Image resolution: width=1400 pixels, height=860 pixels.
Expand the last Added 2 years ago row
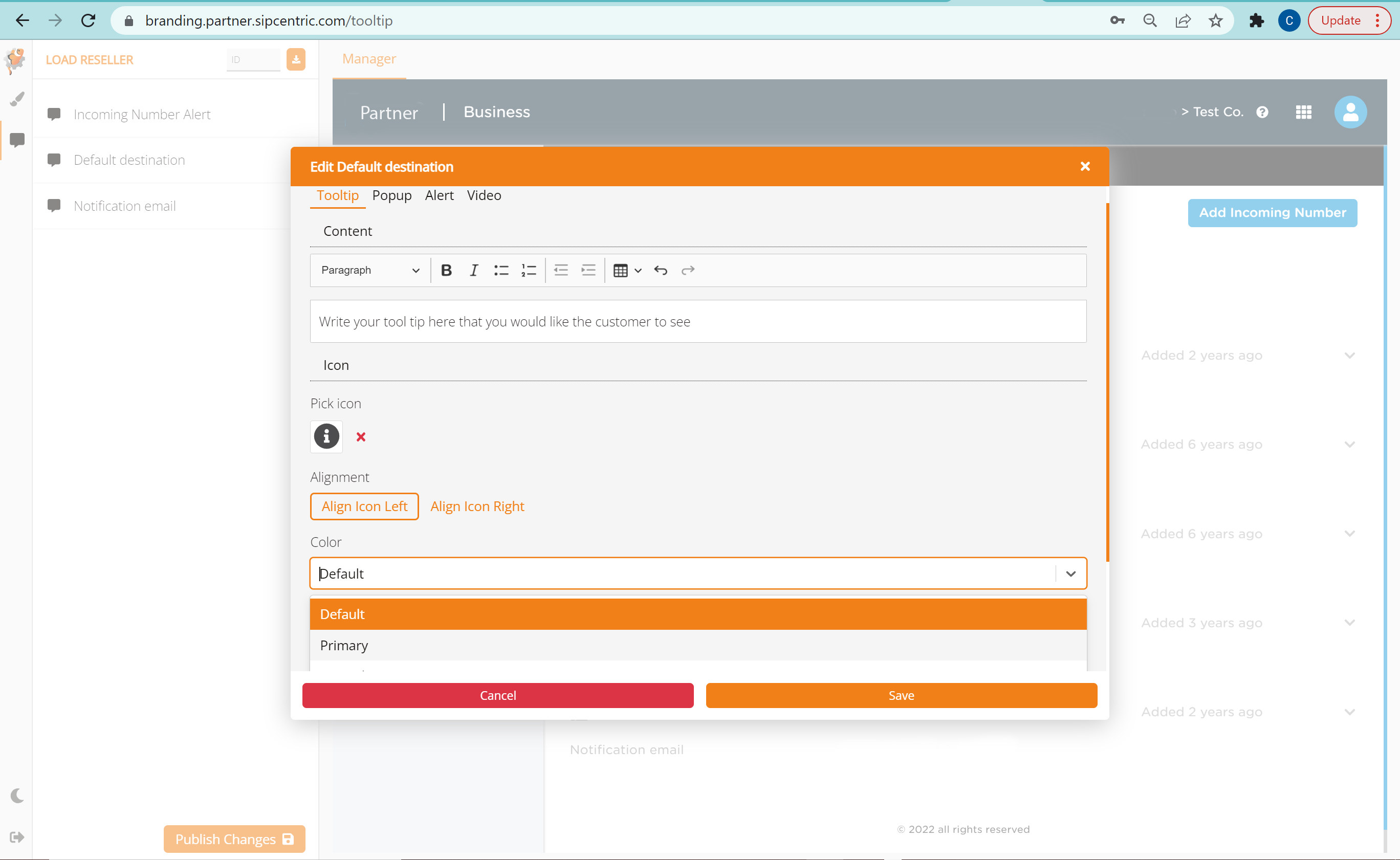(1349, 712)
